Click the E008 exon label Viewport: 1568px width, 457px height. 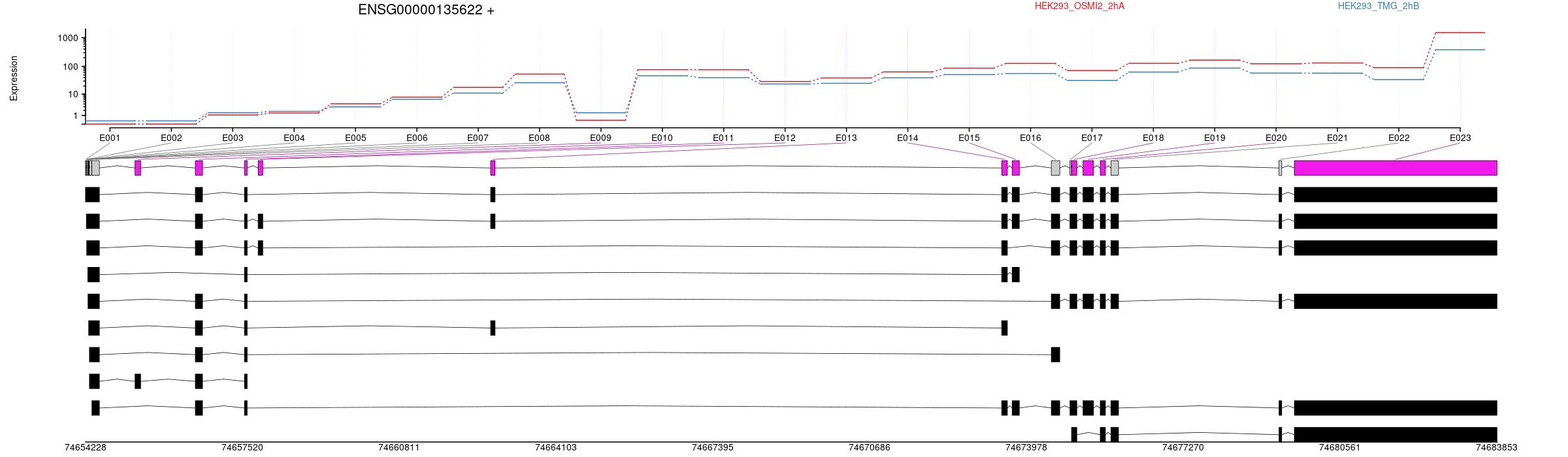(539, 138)
